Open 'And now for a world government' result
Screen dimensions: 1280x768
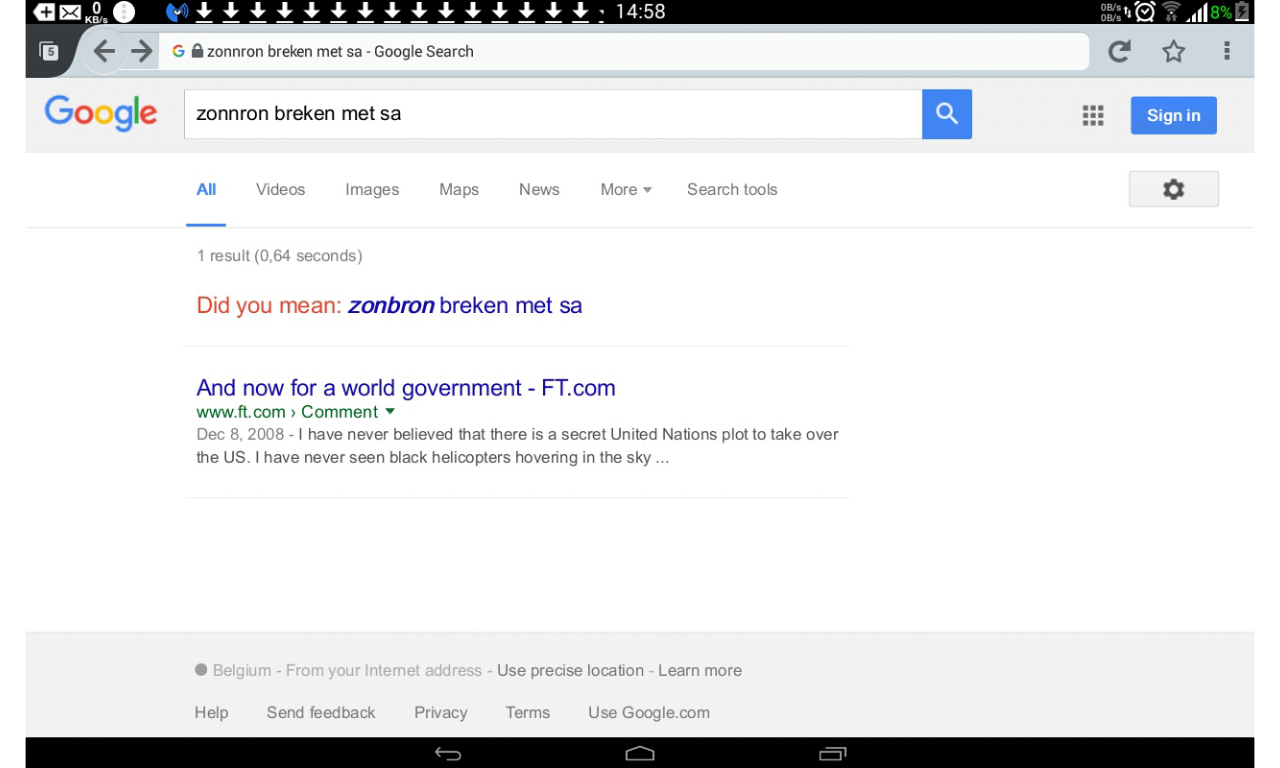[406, 388]
